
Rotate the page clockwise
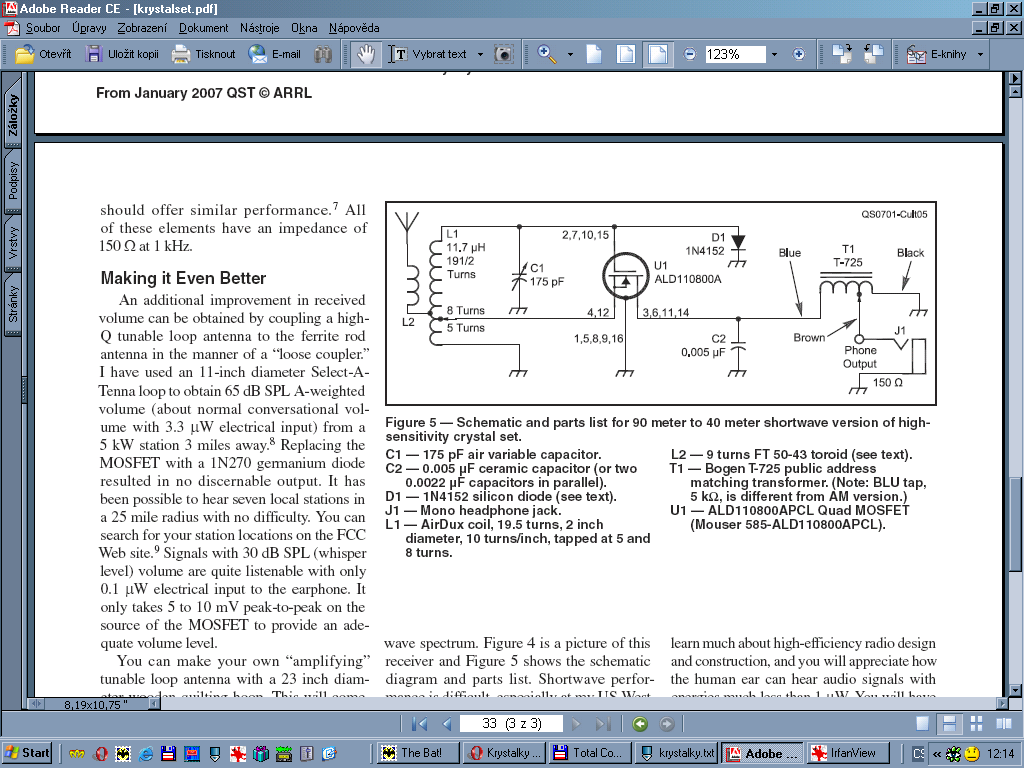point(842,54)
